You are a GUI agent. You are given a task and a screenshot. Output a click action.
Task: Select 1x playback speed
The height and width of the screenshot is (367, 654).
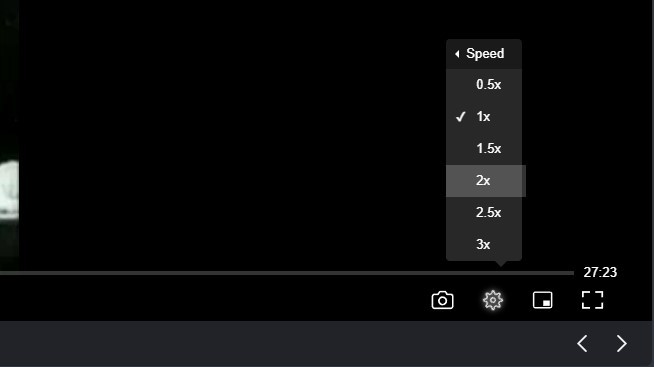point(484,117)
